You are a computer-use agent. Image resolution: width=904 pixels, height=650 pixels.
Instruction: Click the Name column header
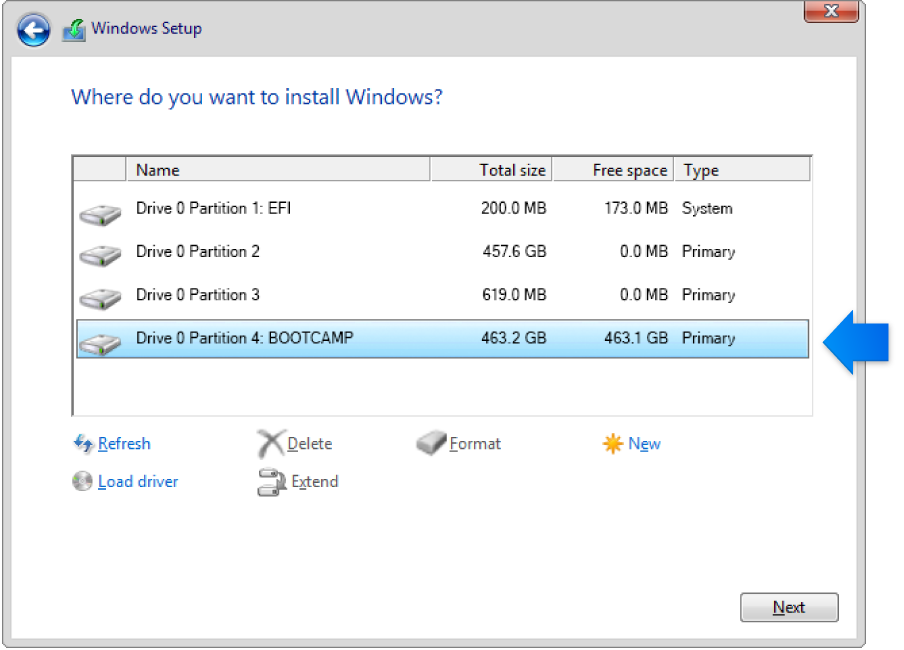point(157,170)
